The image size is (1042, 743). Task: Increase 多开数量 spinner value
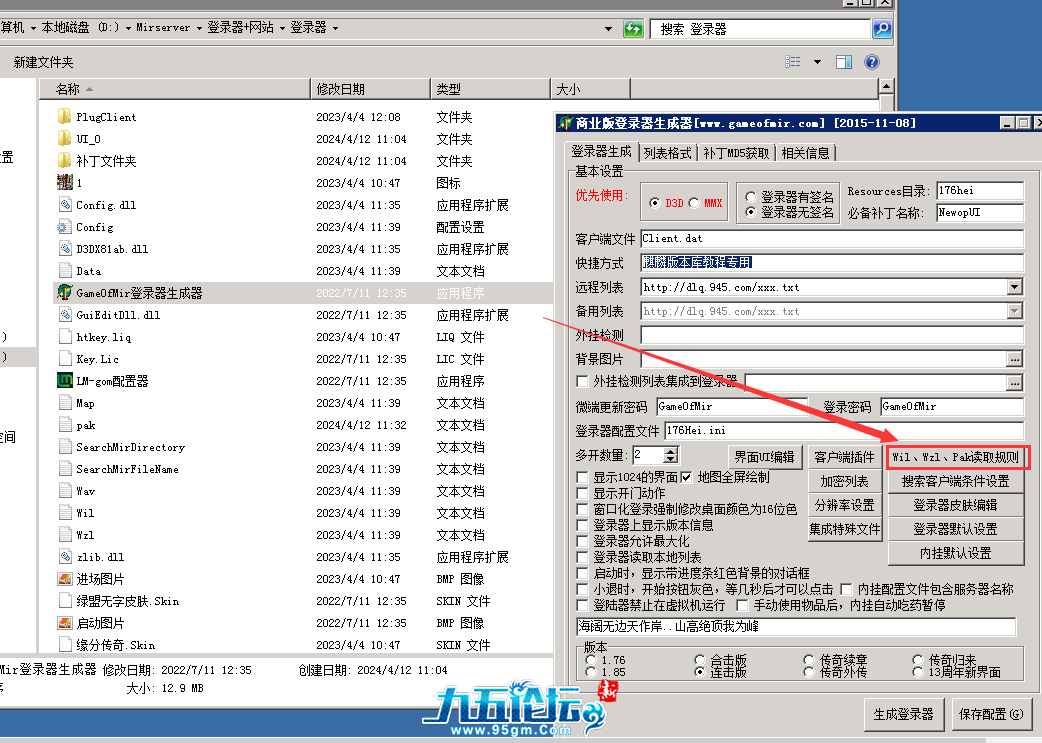tap(671, 451)
